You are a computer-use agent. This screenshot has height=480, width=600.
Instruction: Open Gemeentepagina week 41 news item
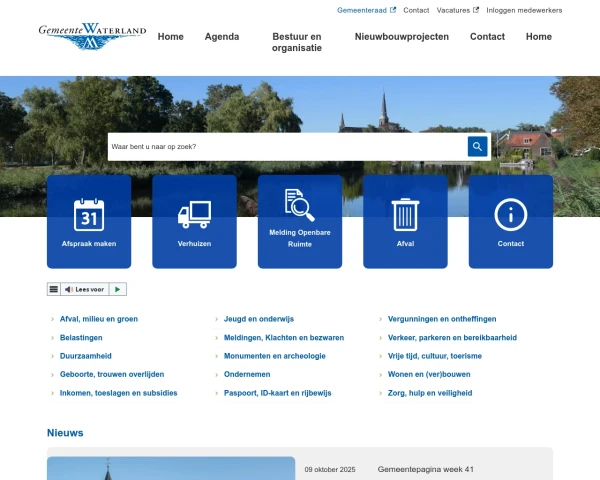coord(425,469)
